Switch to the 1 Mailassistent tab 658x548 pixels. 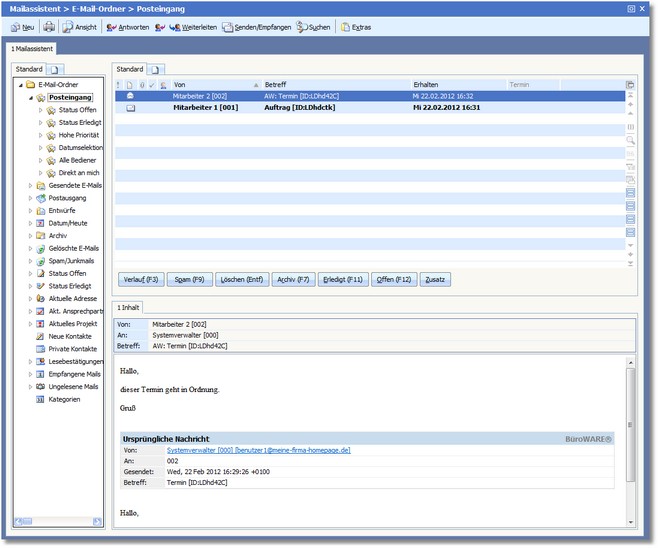(33, 48)
